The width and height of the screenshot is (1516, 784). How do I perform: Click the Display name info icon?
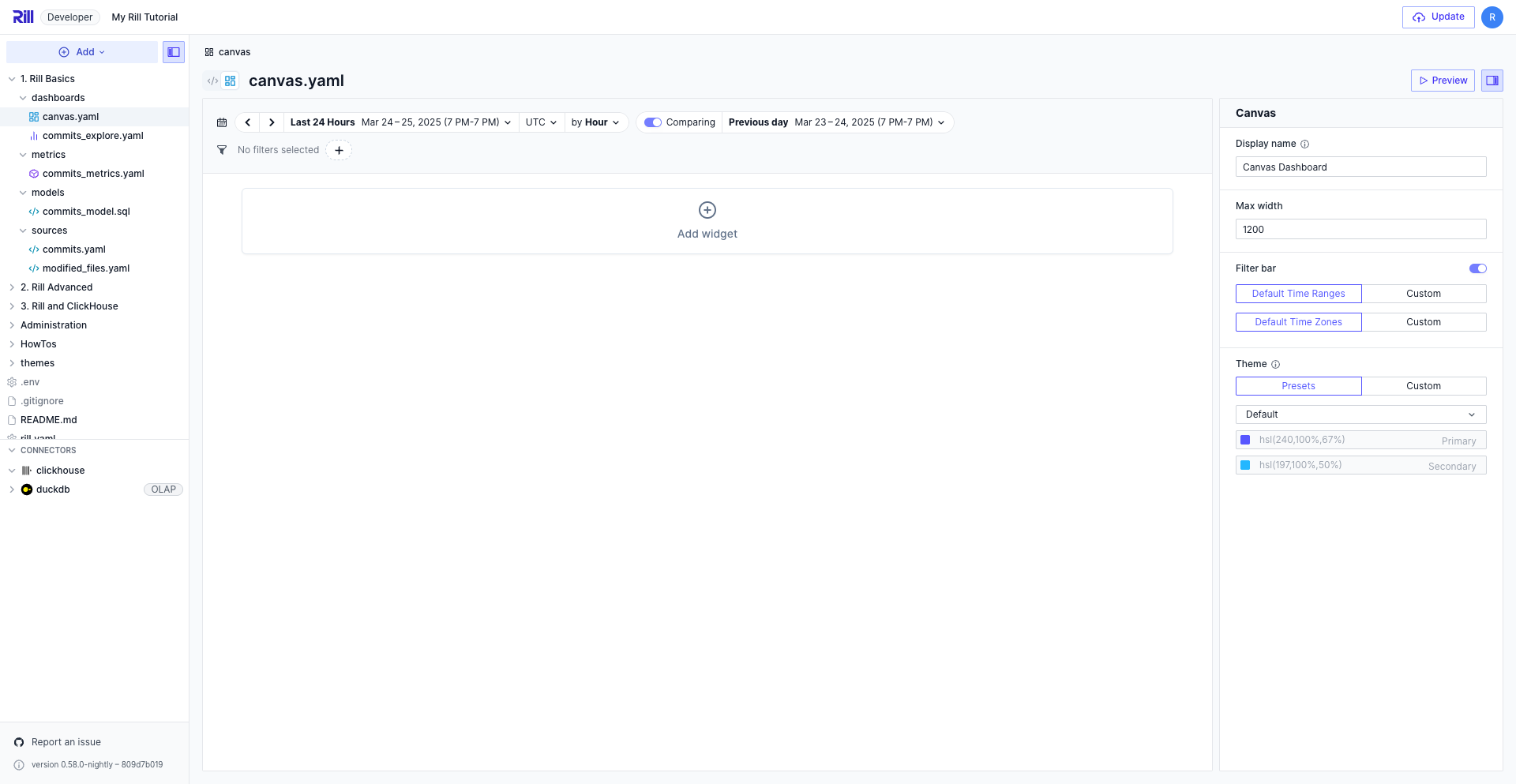(x=1306, y=144)
